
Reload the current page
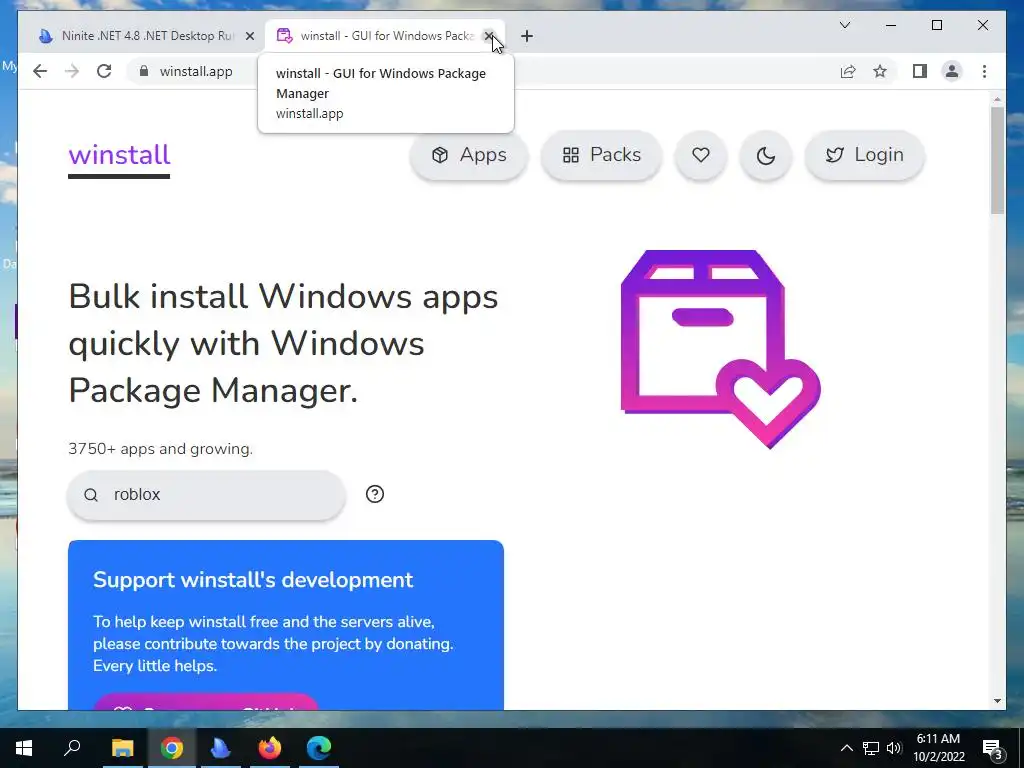pyautogui.click(x=104, y=71)
